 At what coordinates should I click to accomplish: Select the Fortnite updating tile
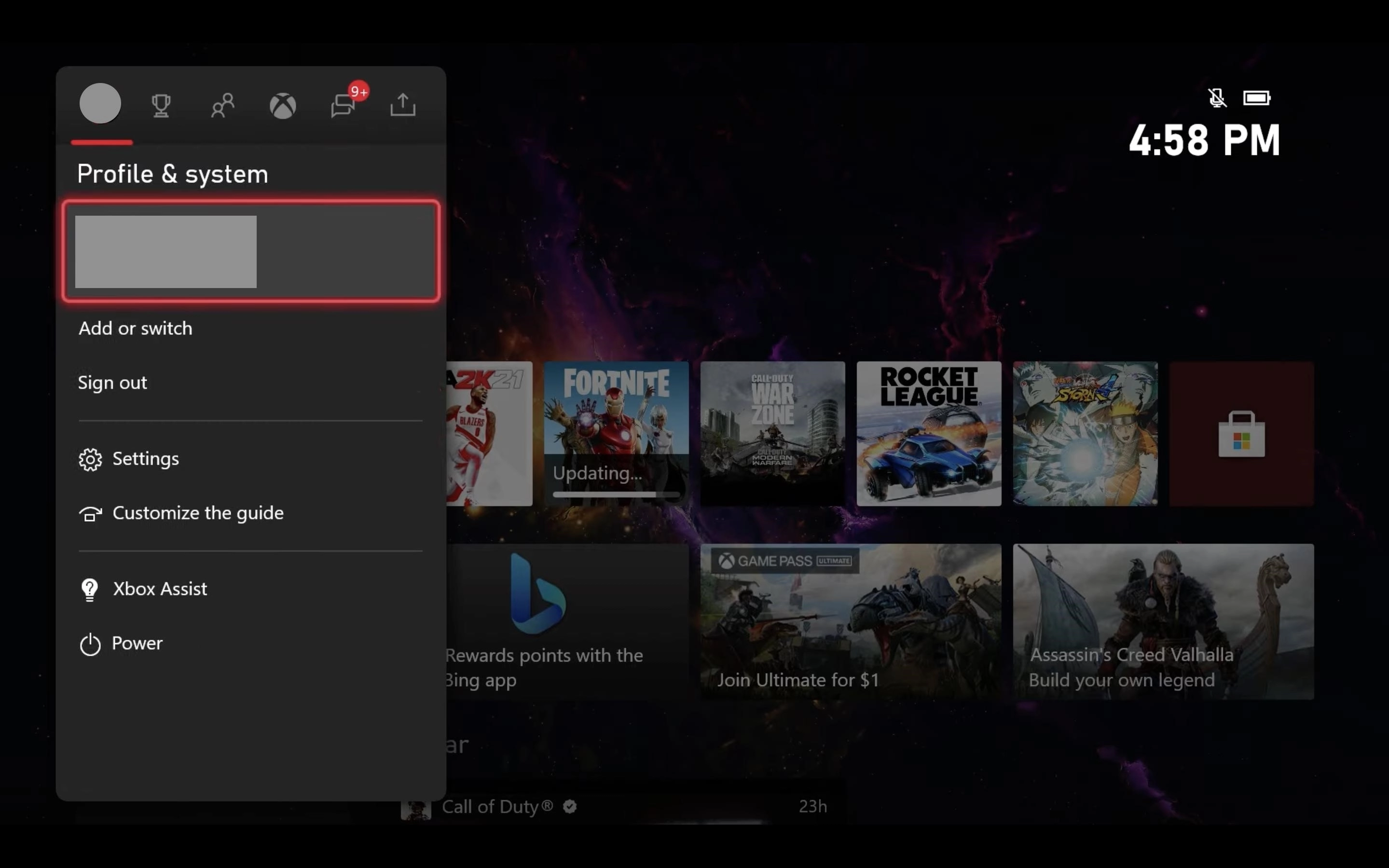point(617,434)
